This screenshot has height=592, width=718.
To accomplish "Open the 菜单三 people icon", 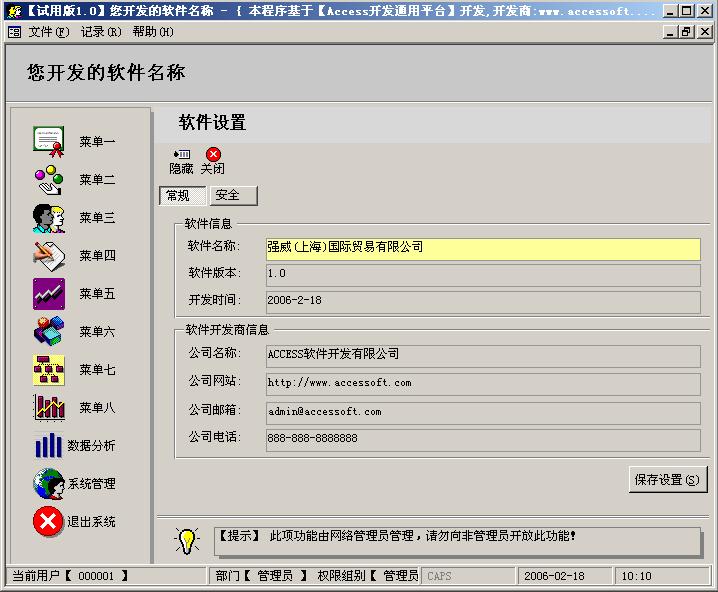I will coord(49,218).
